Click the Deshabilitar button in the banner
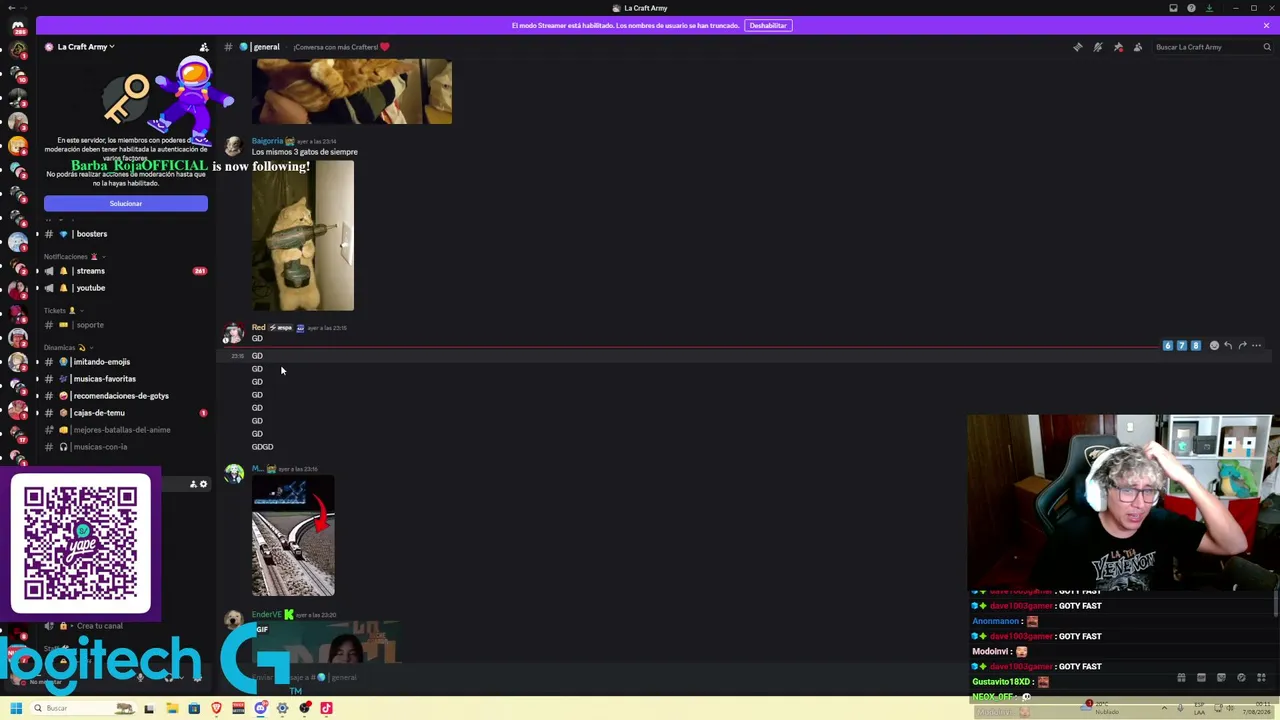Viewport: 1280px width, 720px height. pyautogui.click(x=768, y=25)
